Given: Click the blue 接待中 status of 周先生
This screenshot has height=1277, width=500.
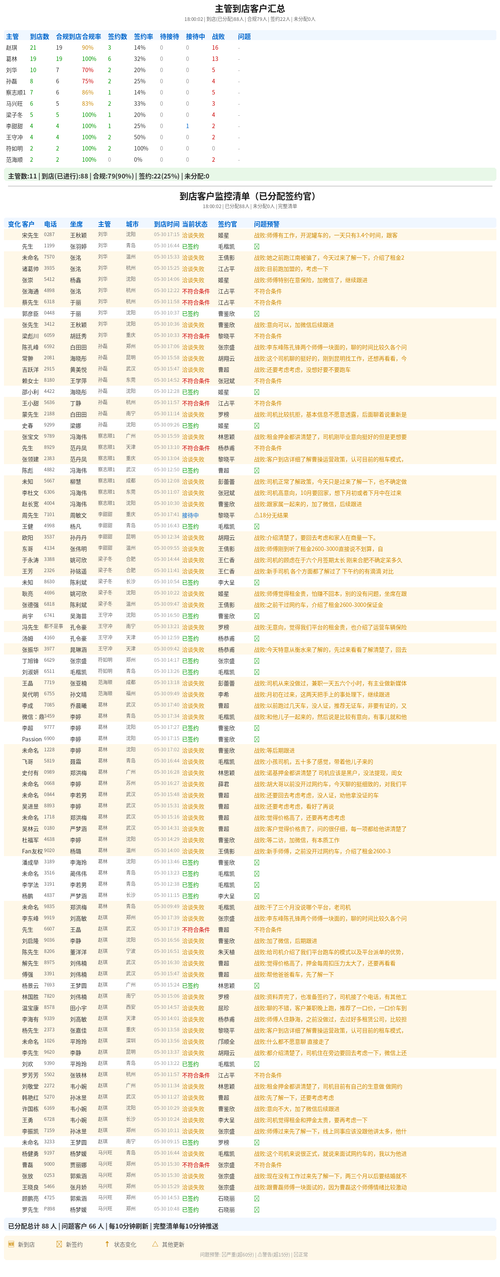Looking at the screenshot, I should pyautogui.click(x=192, y=514).
